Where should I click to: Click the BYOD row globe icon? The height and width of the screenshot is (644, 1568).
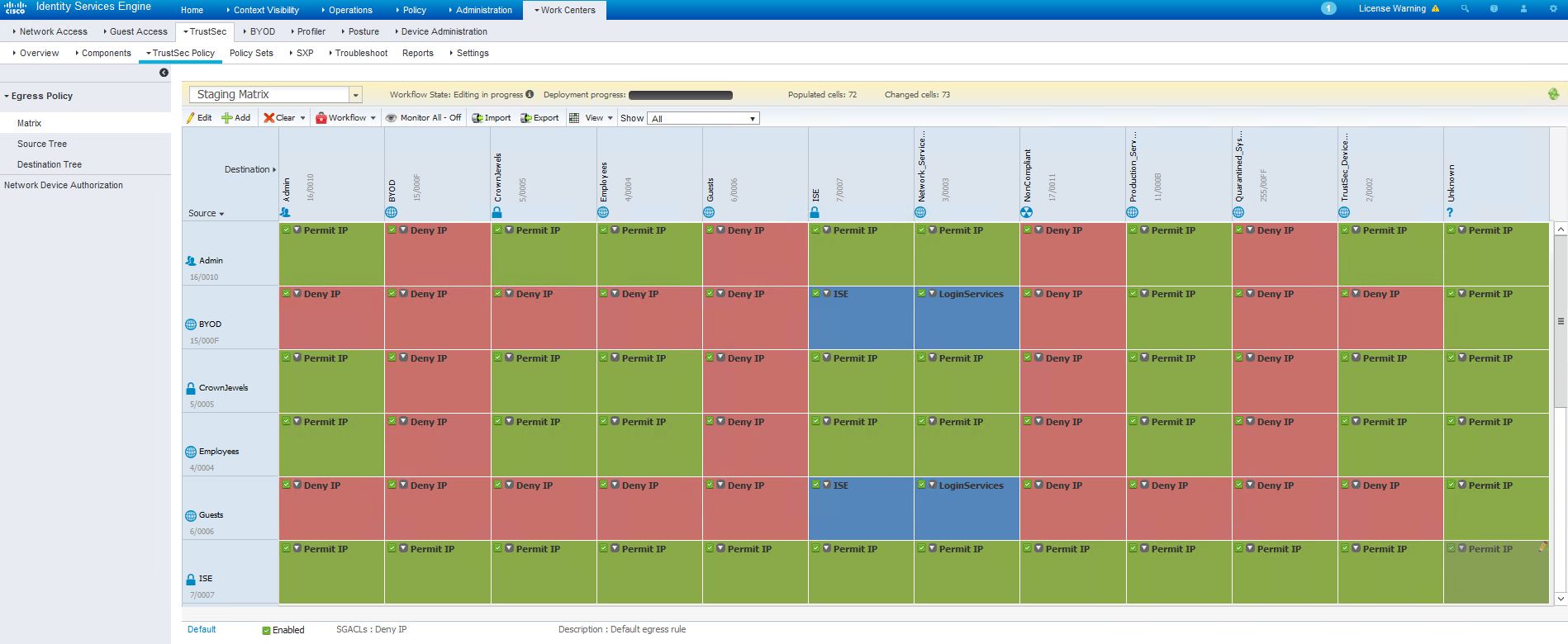click(191, 324)
